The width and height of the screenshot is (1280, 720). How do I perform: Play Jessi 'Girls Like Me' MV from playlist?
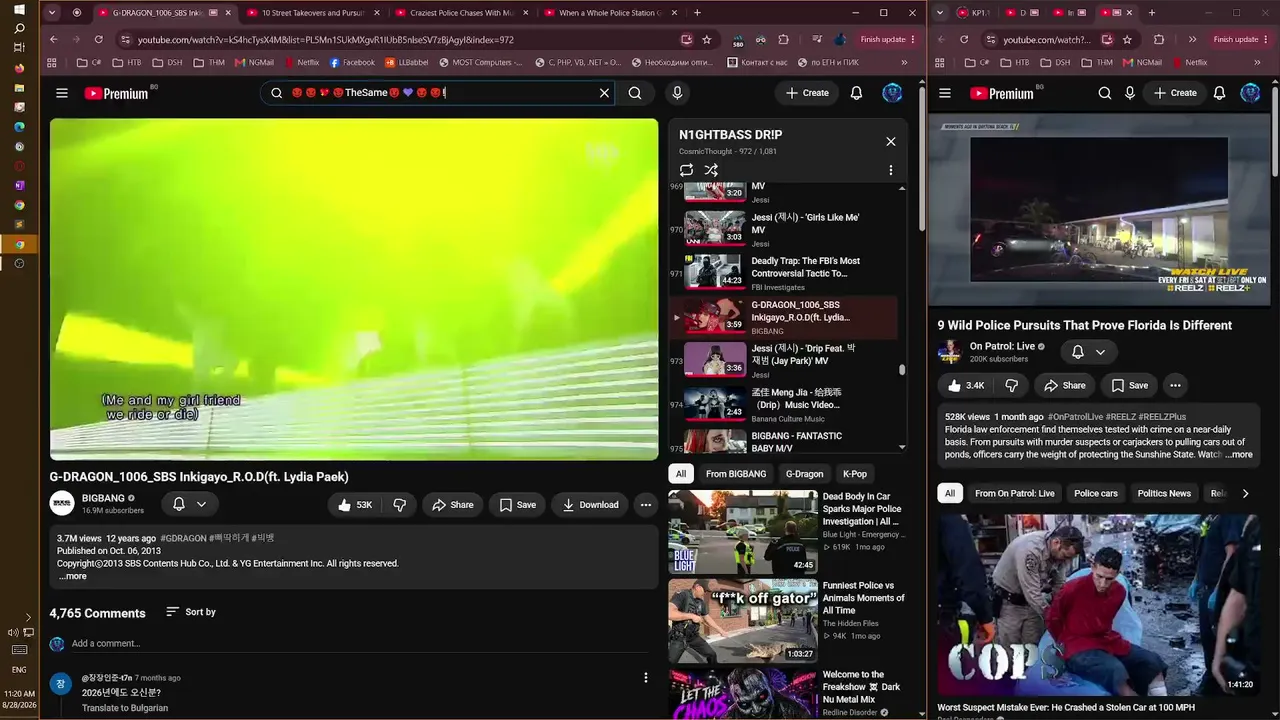click(783, 228)
